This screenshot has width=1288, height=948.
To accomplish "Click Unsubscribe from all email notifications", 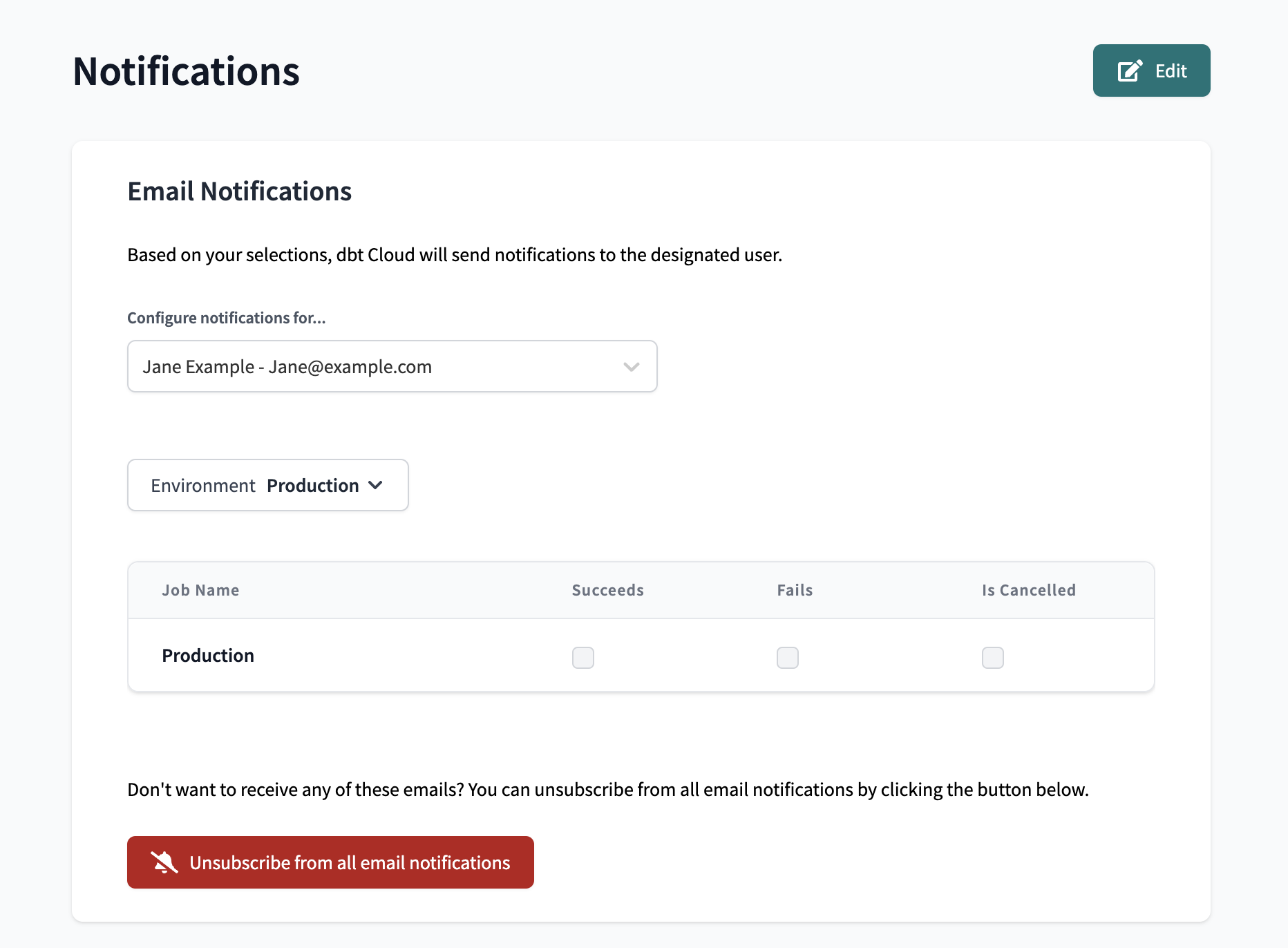I will pos(330,862).
